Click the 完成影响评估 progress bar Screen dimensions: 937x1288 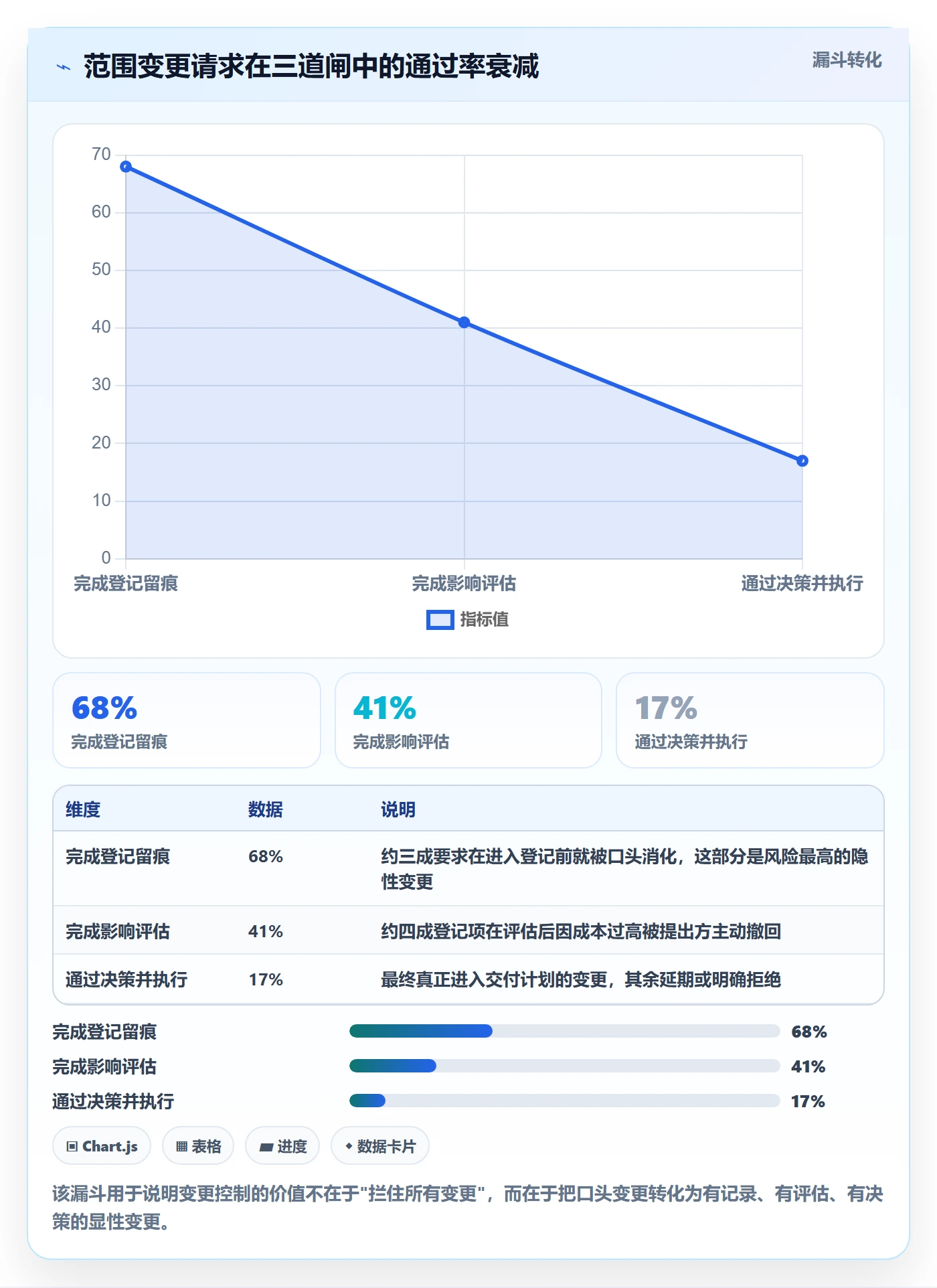[565, 1066]
